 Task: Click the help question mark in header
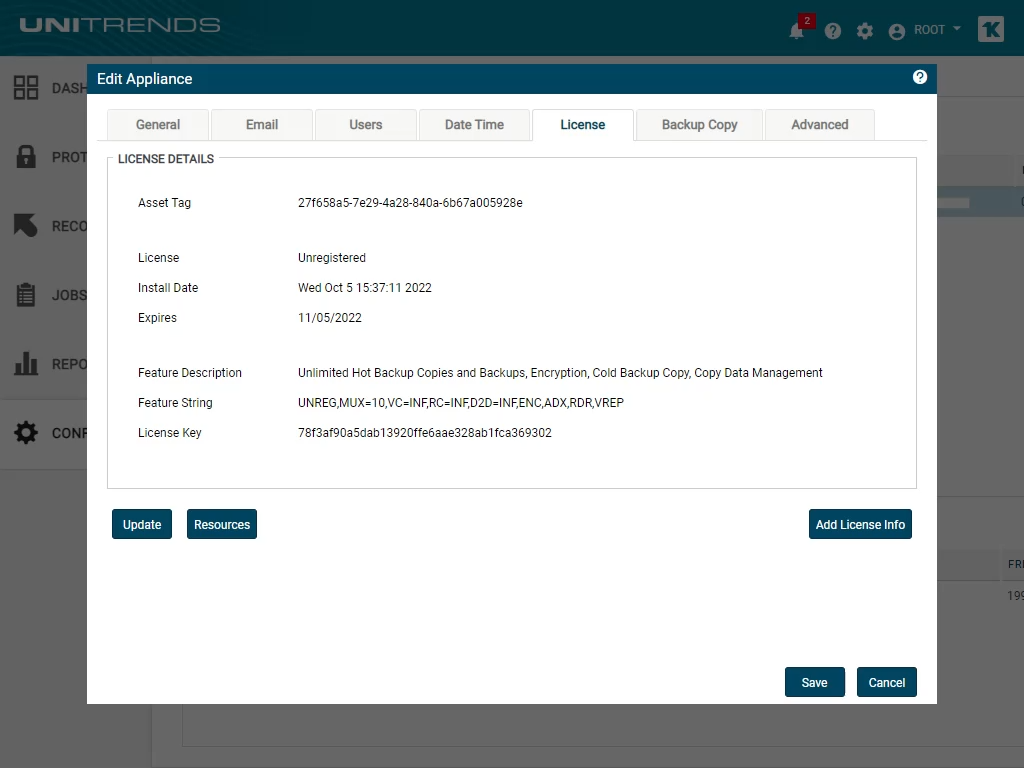coord(833,31)
